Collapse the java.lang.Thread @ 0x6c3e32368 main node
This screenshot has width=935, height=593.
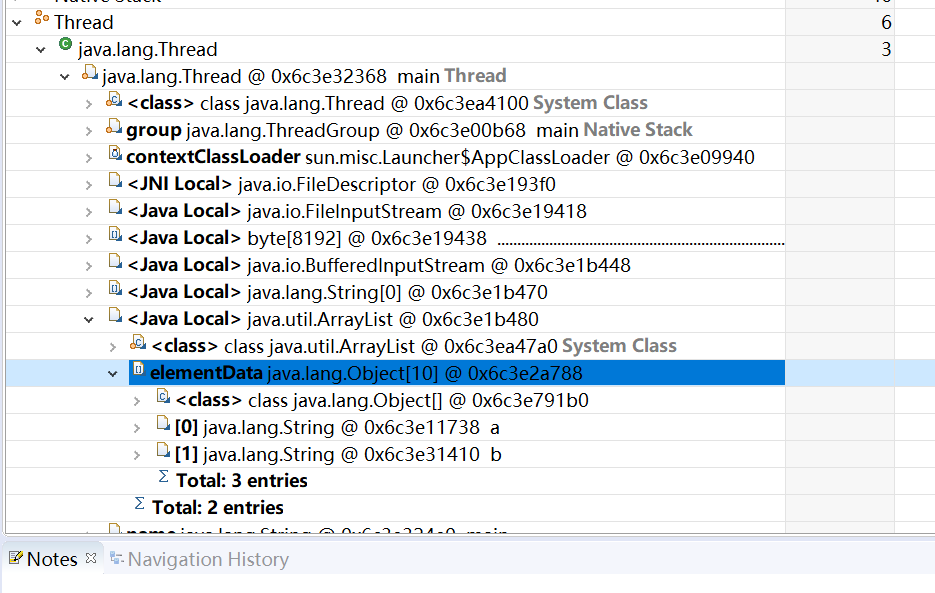coord(64,75)
